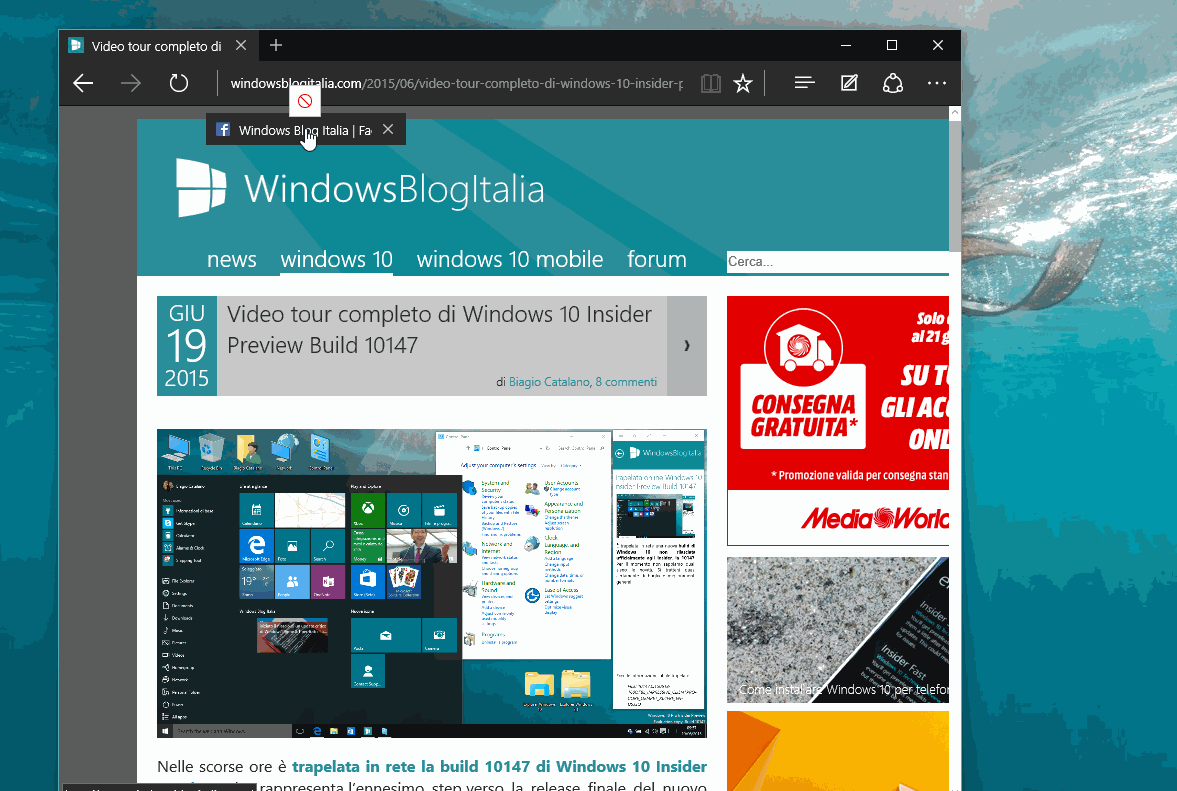Close the Video tour completo tab
The height and width of the screenshot is (791, 1177).
[241, 45]
